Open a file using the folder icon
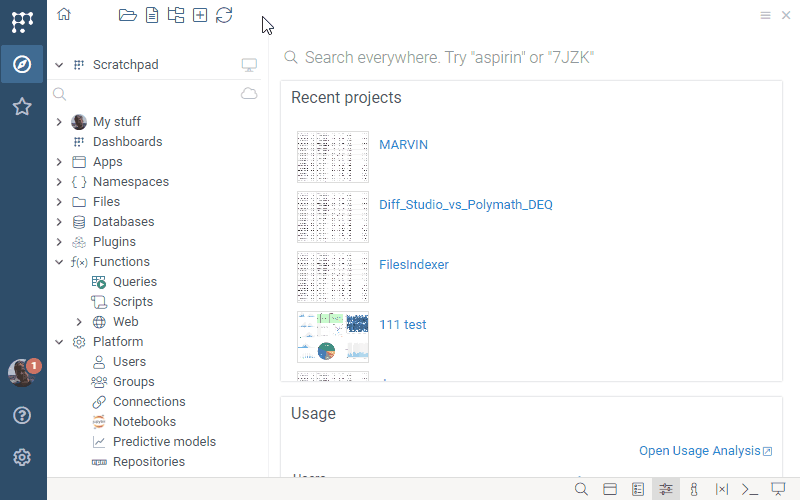The height and width of the screenshot is (500, 800). [127, 15]
